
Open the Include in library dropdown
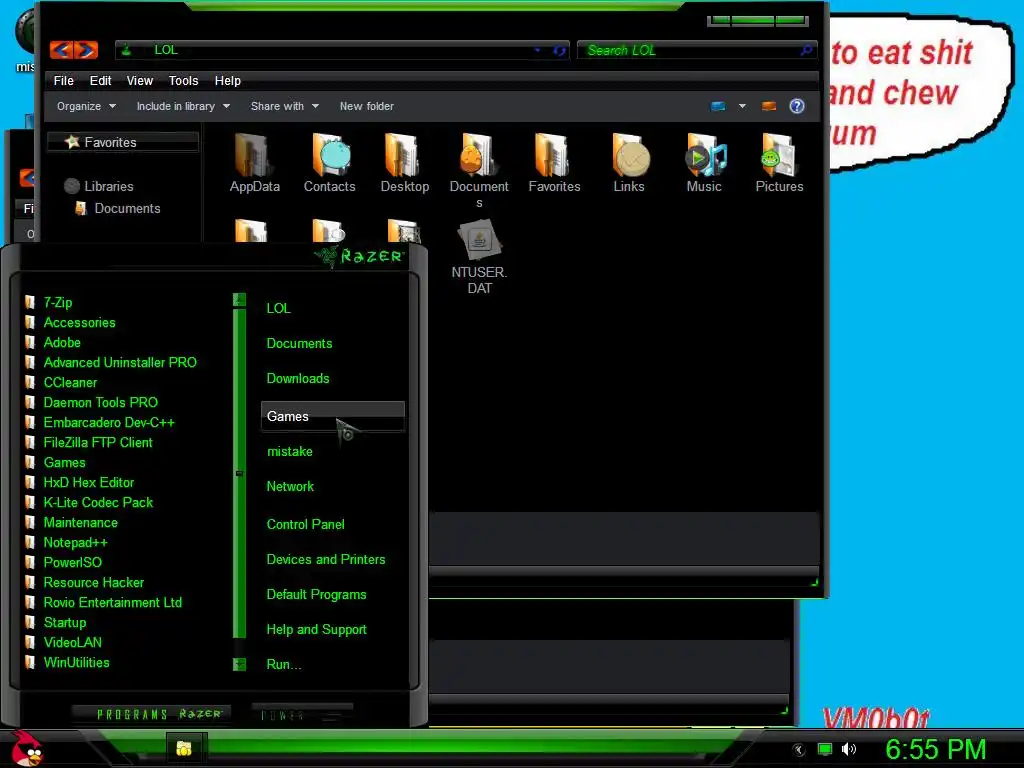click(x=183, y=106)
